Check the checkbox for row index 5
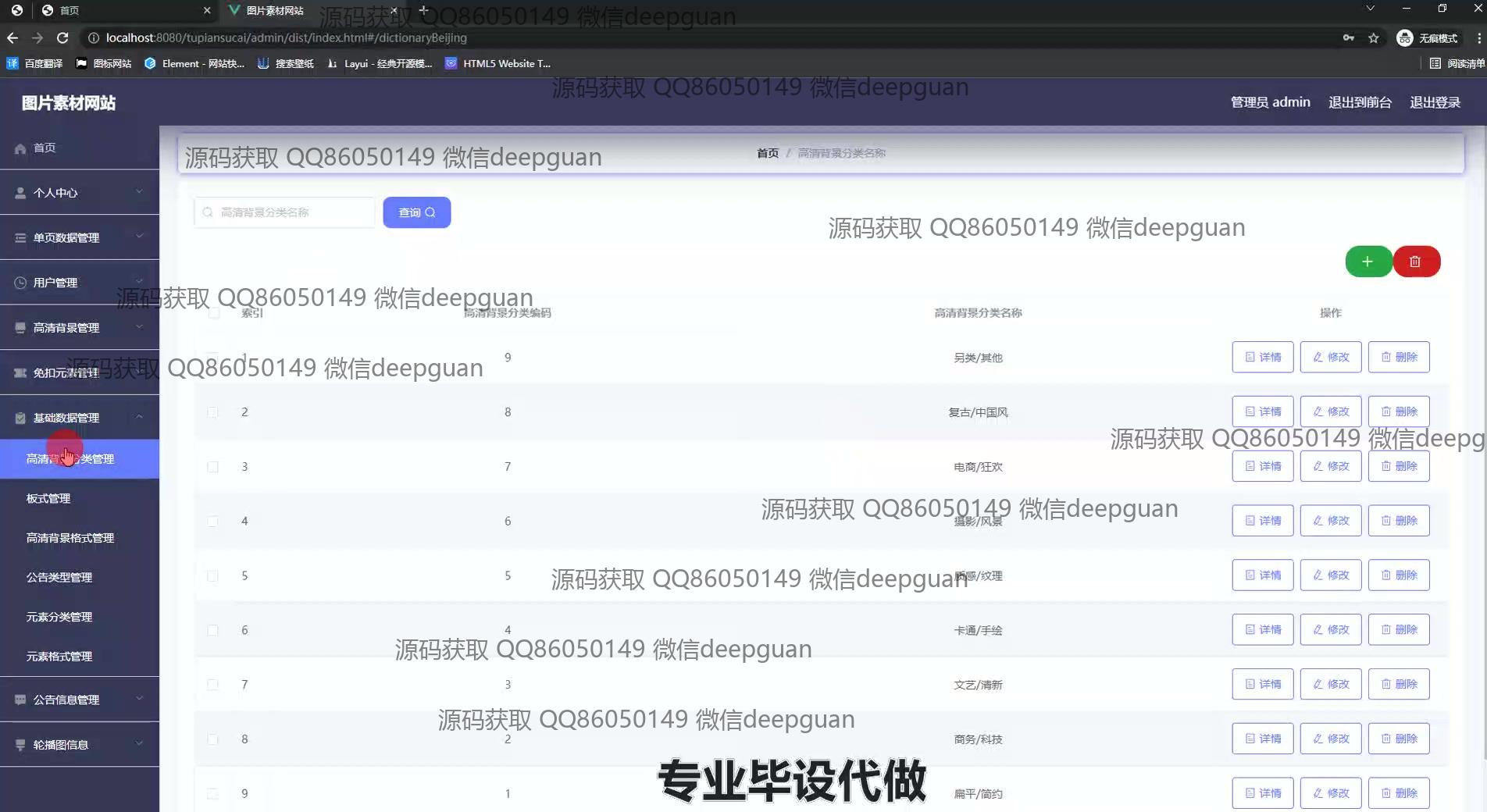1487x812 pixels. click(212, 575)
